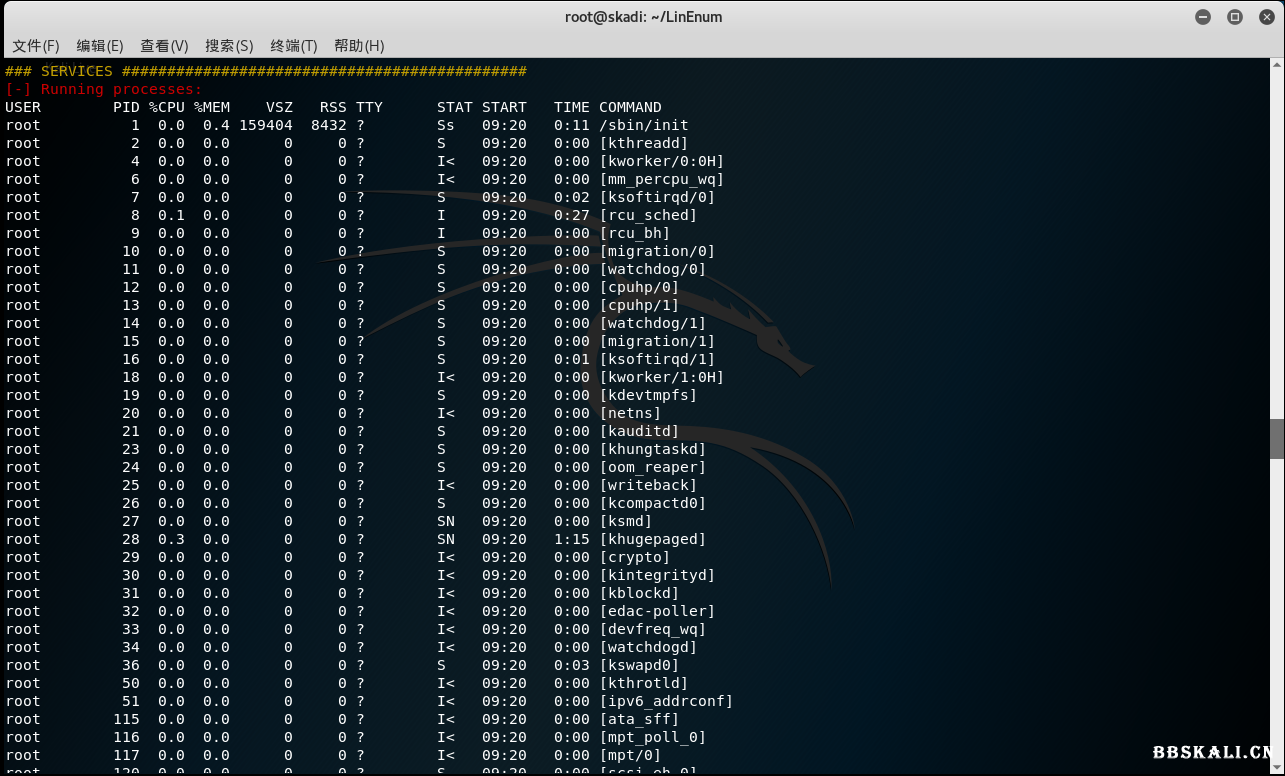Viewport: 1285px width, 776px height.
Task: Maximize the terminal window
Action: (x=1235, y=17)
